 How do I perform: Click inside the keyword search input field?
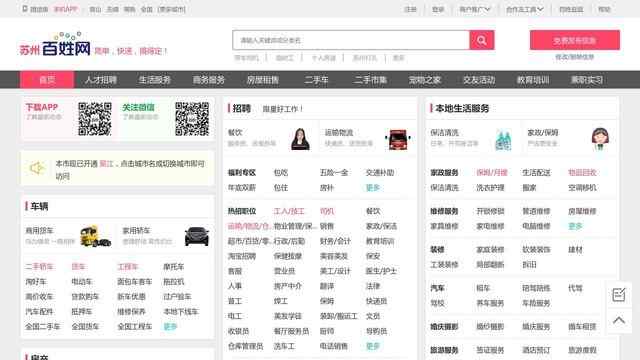click(351, 40)
